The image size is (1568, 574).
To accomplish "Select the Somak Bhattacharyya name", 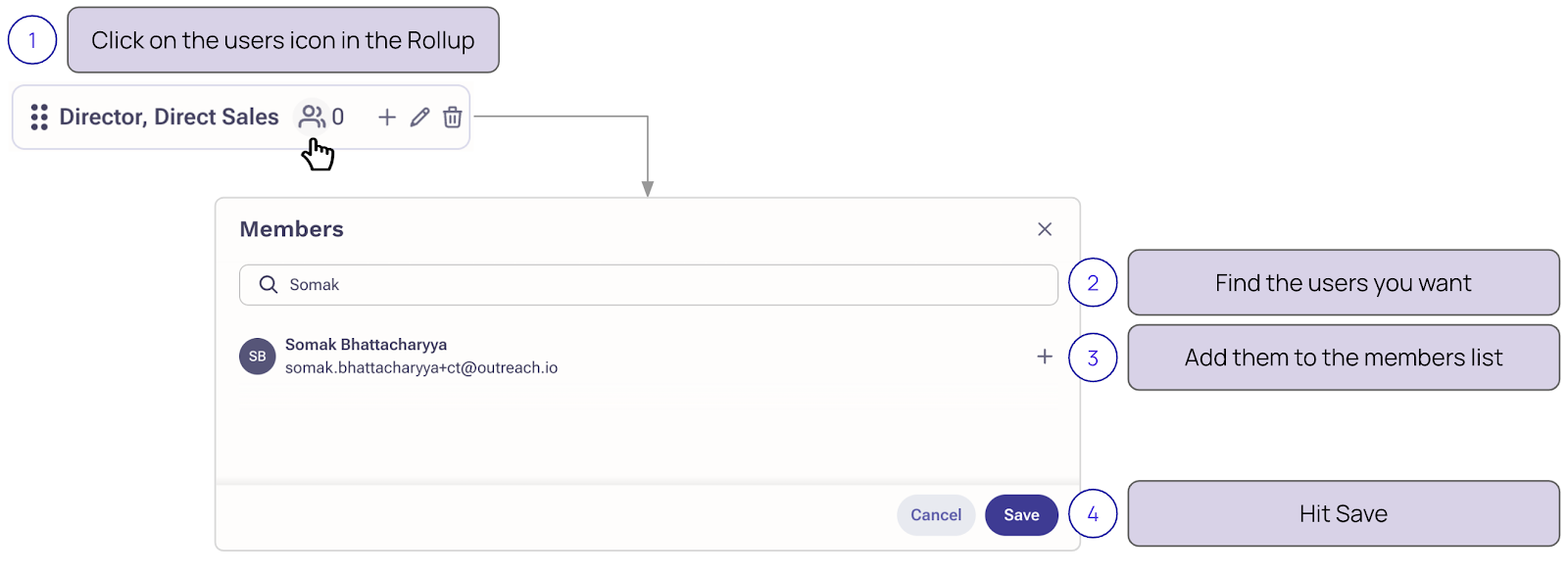I will (x=366, y=345).
